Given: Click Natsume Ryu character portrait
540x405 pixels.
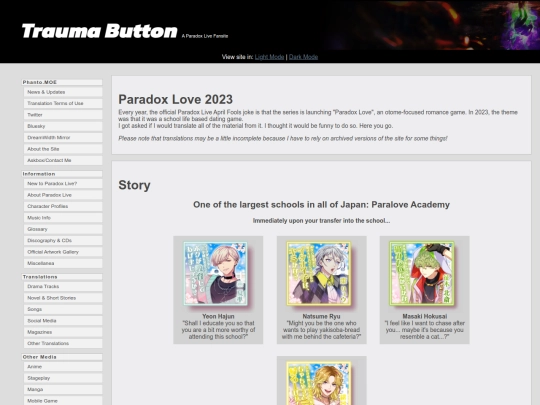Looking at the screenshot, I should [319, 273].
